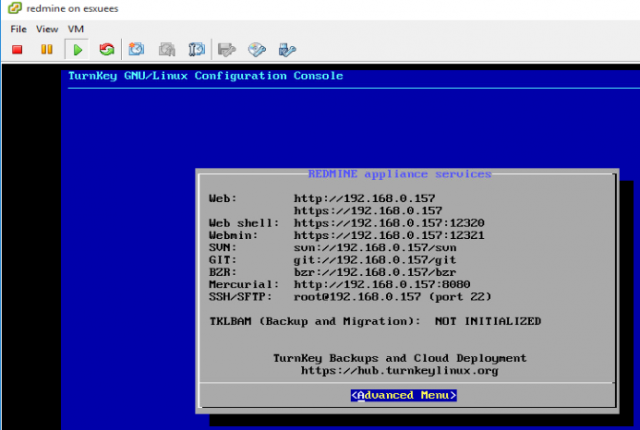The width and height of the screenshot is (640, 430).
Task: Click the Webmin: label
Action: coord(233,235)
